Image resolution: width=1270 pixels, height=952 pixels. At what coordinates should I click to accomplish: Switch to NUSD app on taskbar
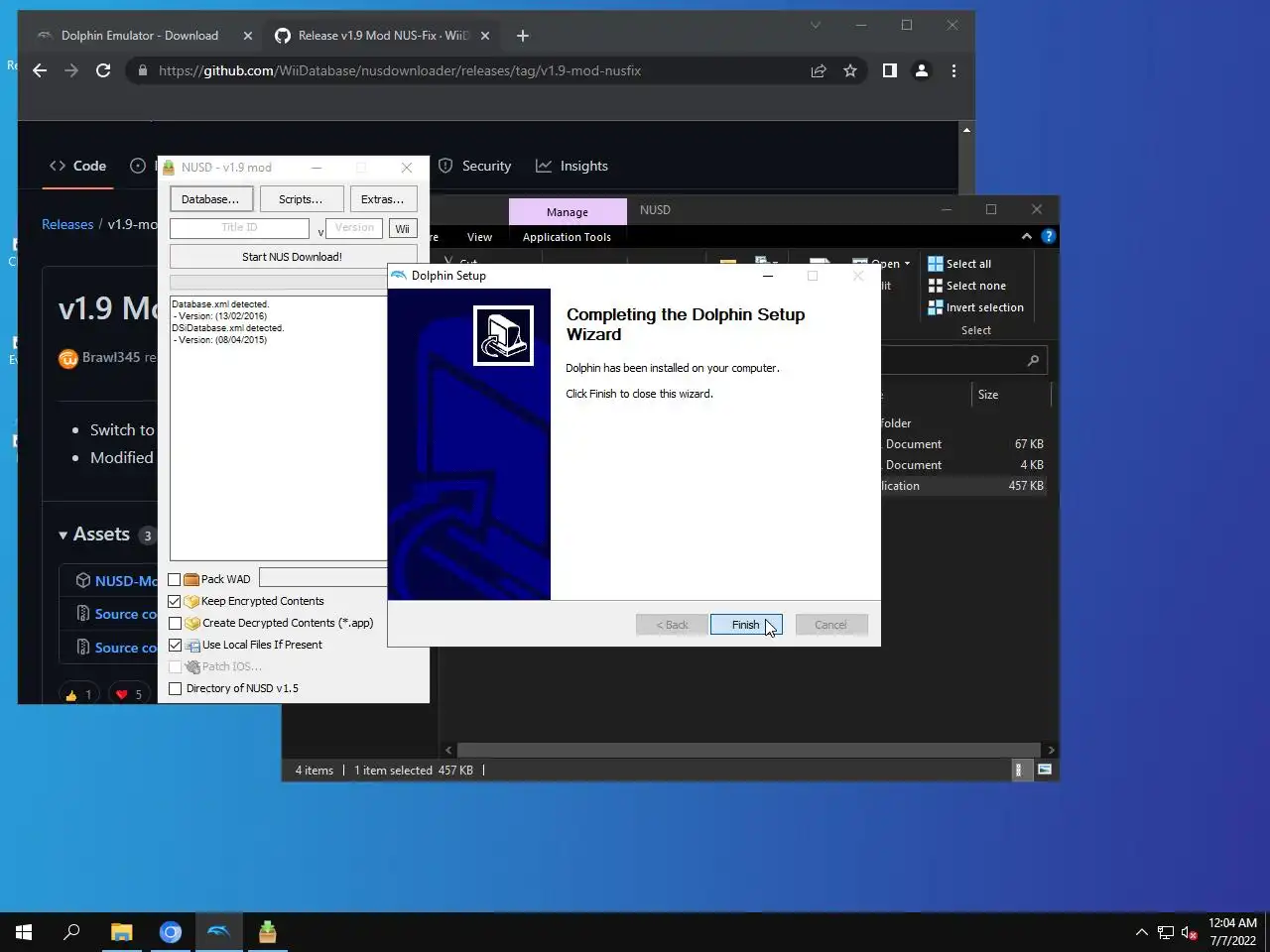(267, 932)
